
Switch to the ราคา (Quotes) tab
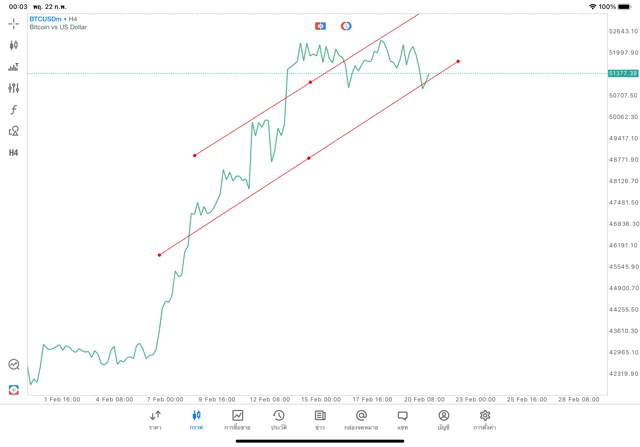click(155, 419)
